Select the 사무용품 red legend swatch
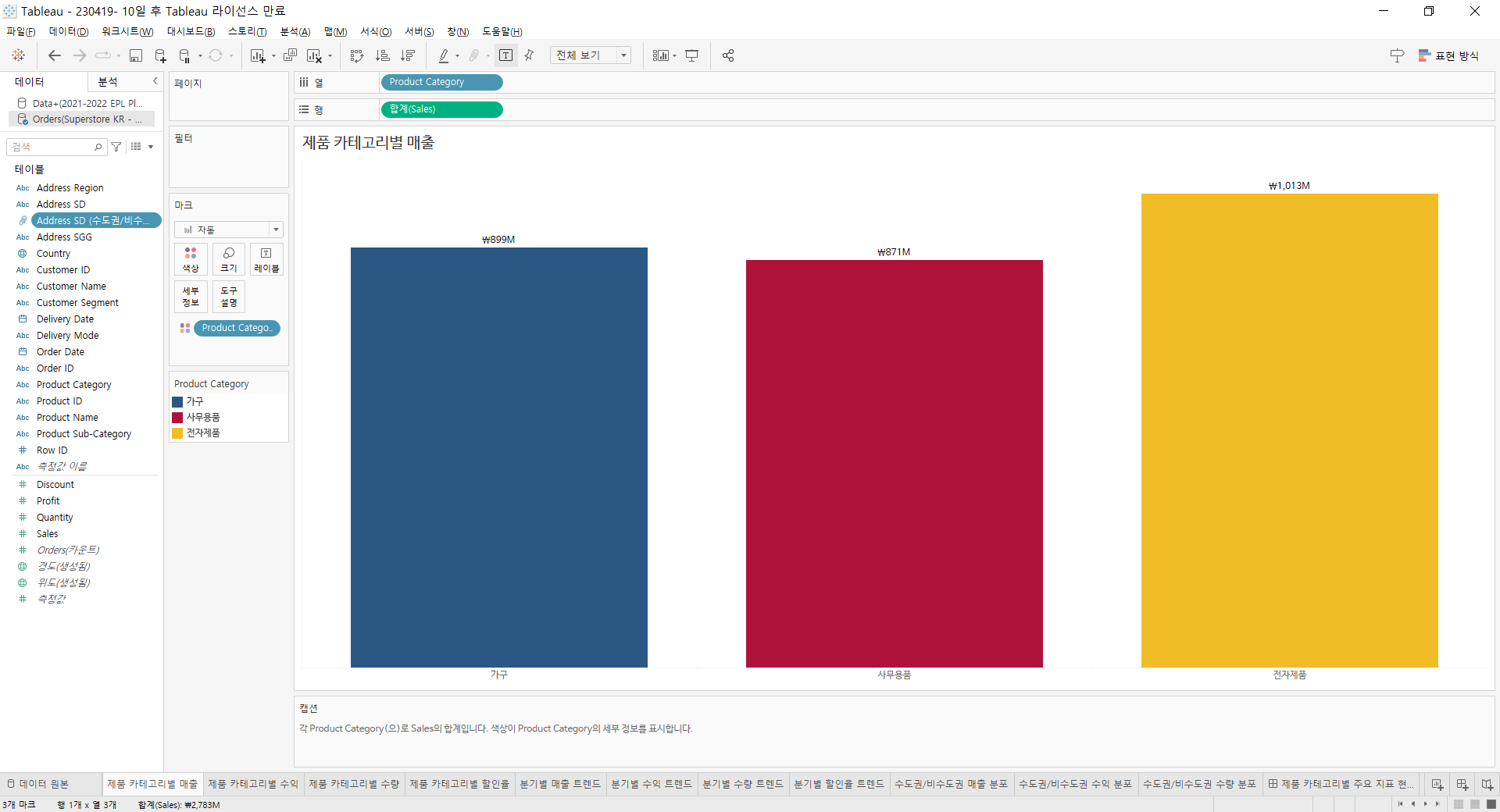The height and width of the screenshot is (812, 1500). coord(177,418)
